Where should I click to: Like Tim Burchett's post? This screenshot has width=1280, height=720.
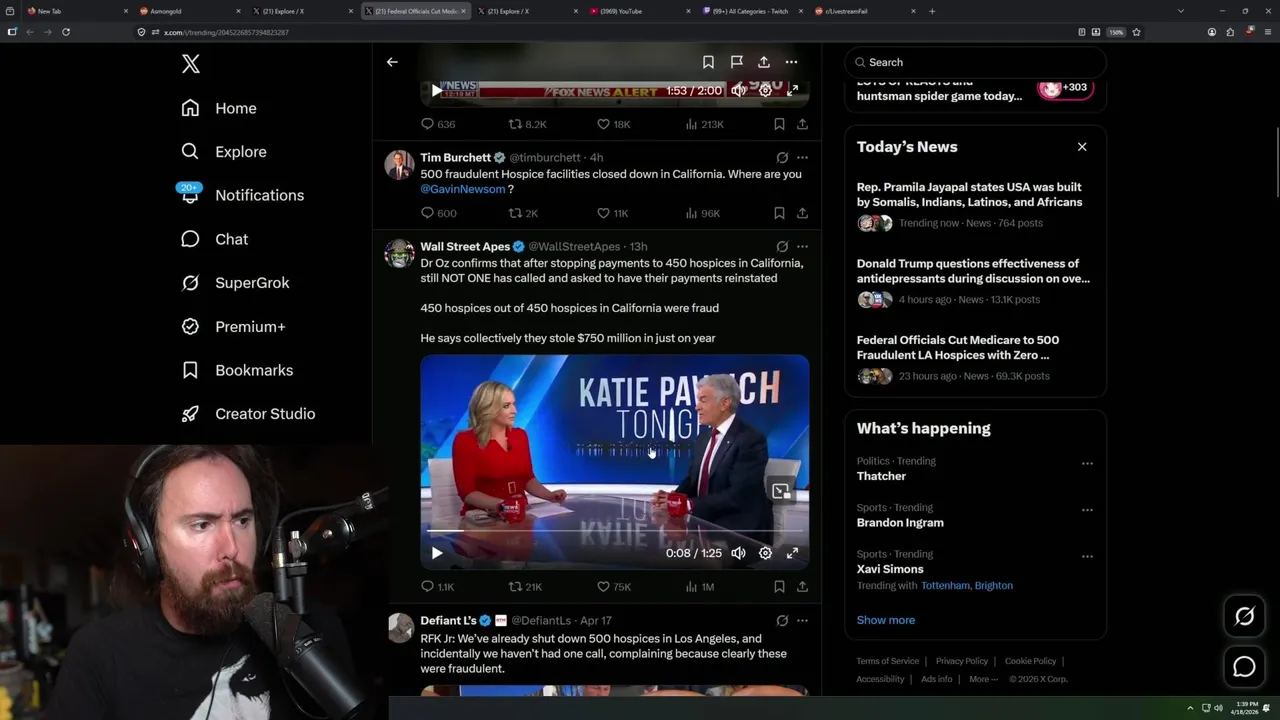(612, 213)
